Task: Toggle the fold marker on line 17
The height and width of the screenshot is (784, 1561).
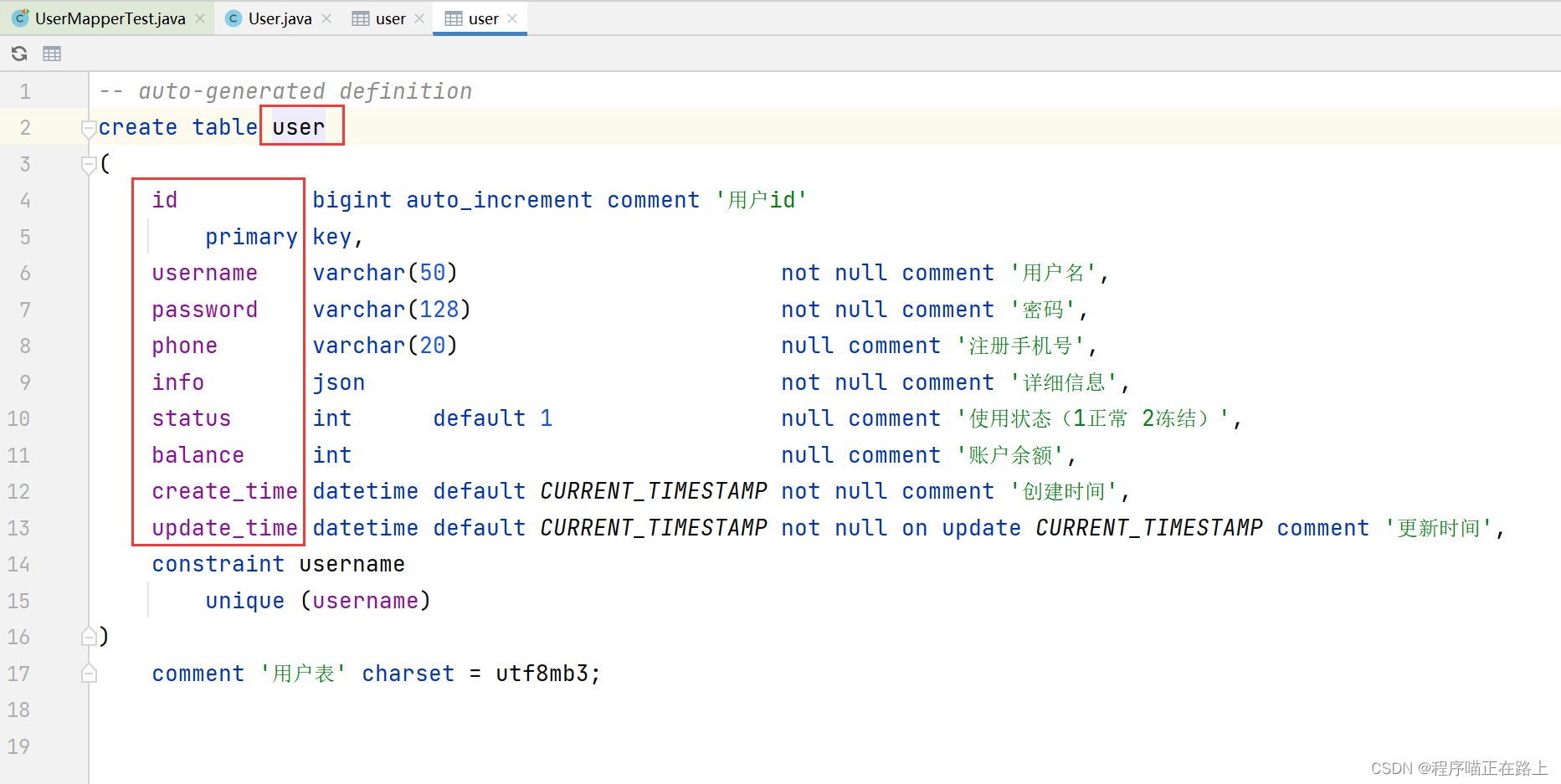Action: click(88, 674)
